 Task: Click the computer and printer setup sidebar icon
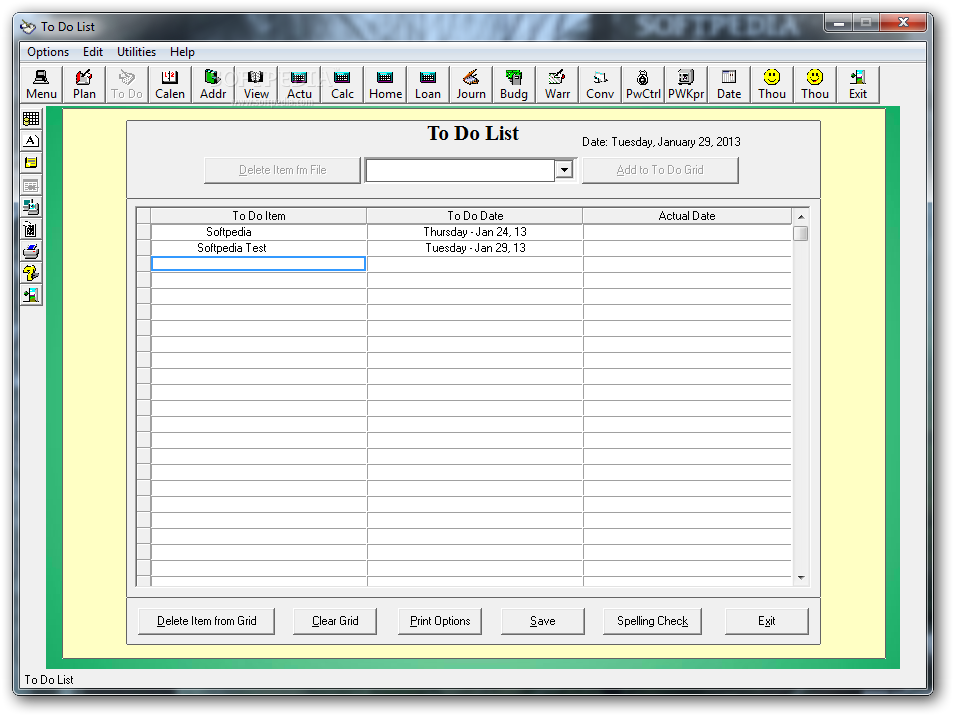pos(31,207)
